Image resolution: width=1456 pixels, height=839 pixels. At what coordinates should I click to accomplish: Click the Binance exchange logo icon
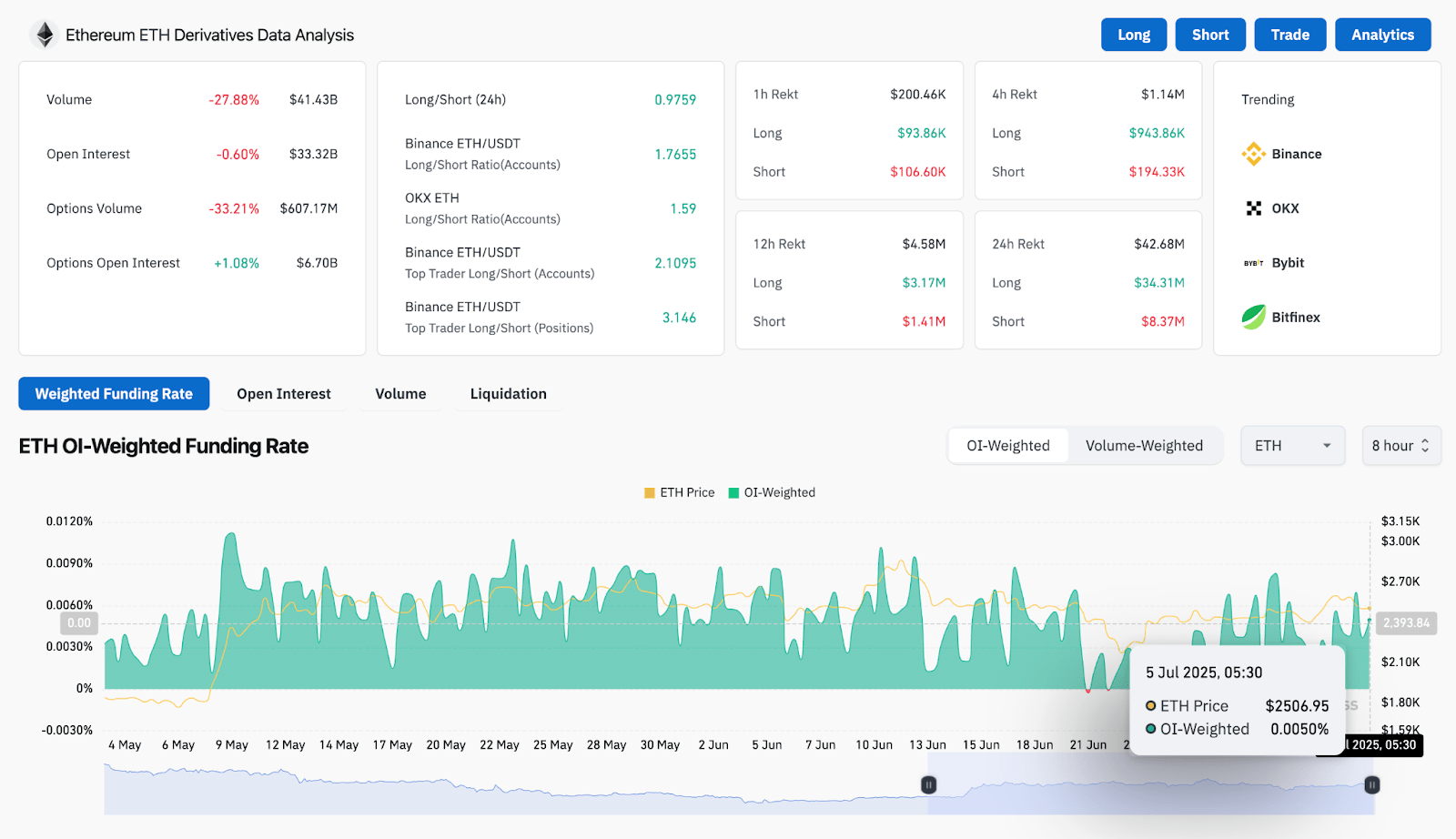click(1253, 154)
